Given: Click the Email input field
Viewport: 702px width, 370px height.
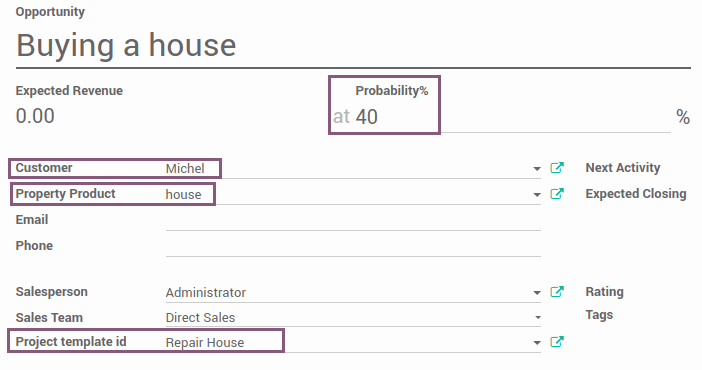Looking at the screenshot, I should [x=353, y=220].
